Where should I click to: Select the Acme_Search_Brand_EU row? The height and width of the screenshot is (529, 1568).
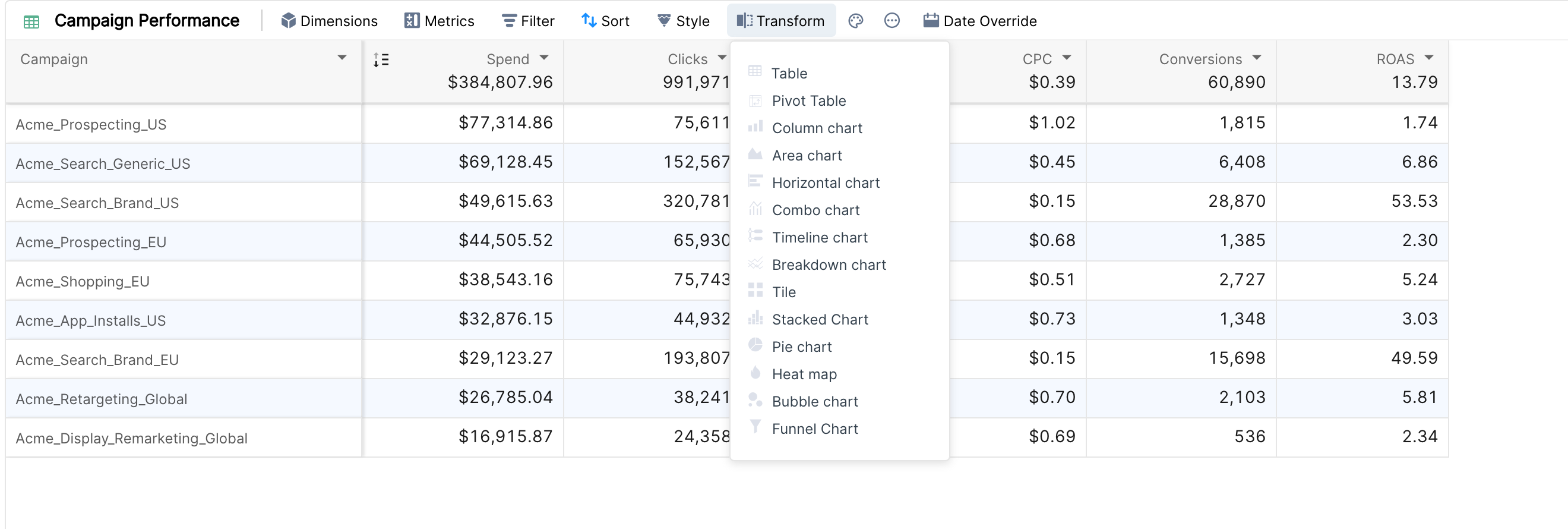tap(727, 359)
